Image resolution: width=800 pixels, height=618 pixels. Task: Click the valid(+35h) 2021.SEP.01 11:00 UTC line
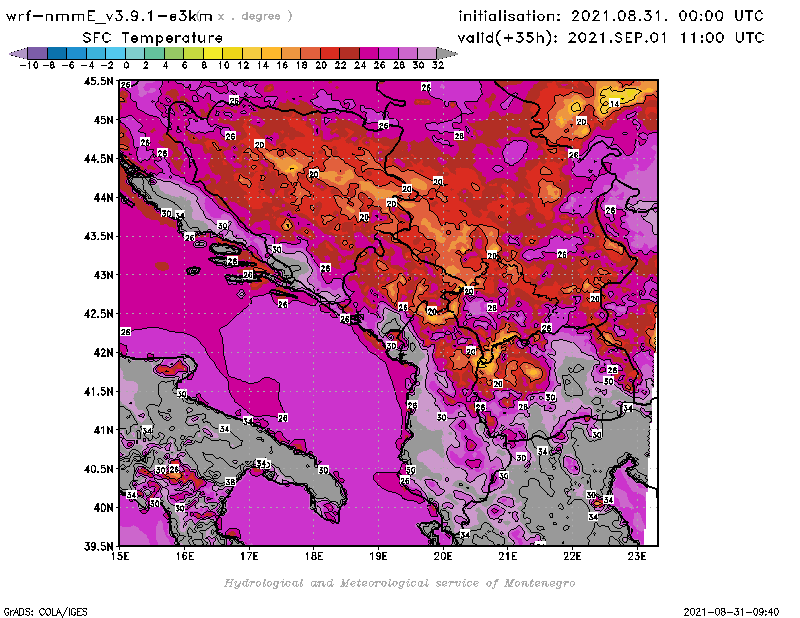(x=611, y=38)
